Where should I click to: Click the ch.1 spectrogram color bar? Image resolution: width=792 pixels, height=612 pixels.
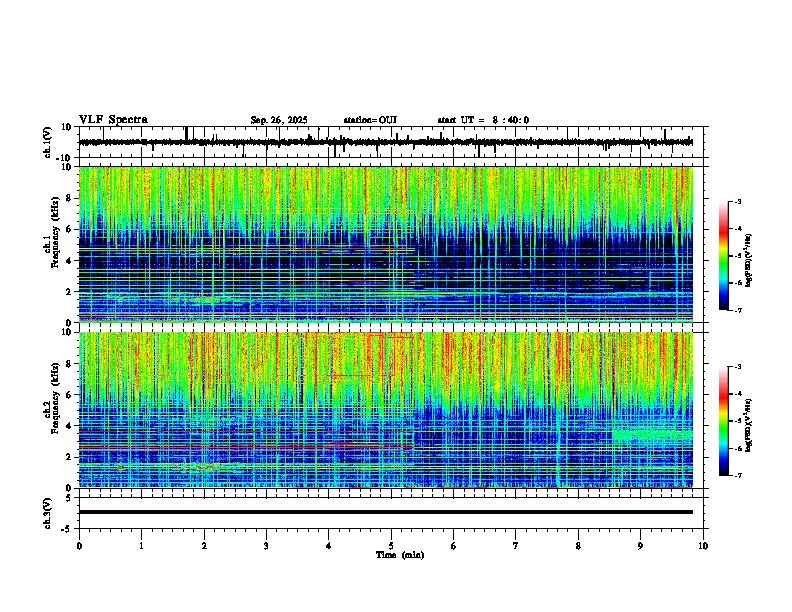724,256
